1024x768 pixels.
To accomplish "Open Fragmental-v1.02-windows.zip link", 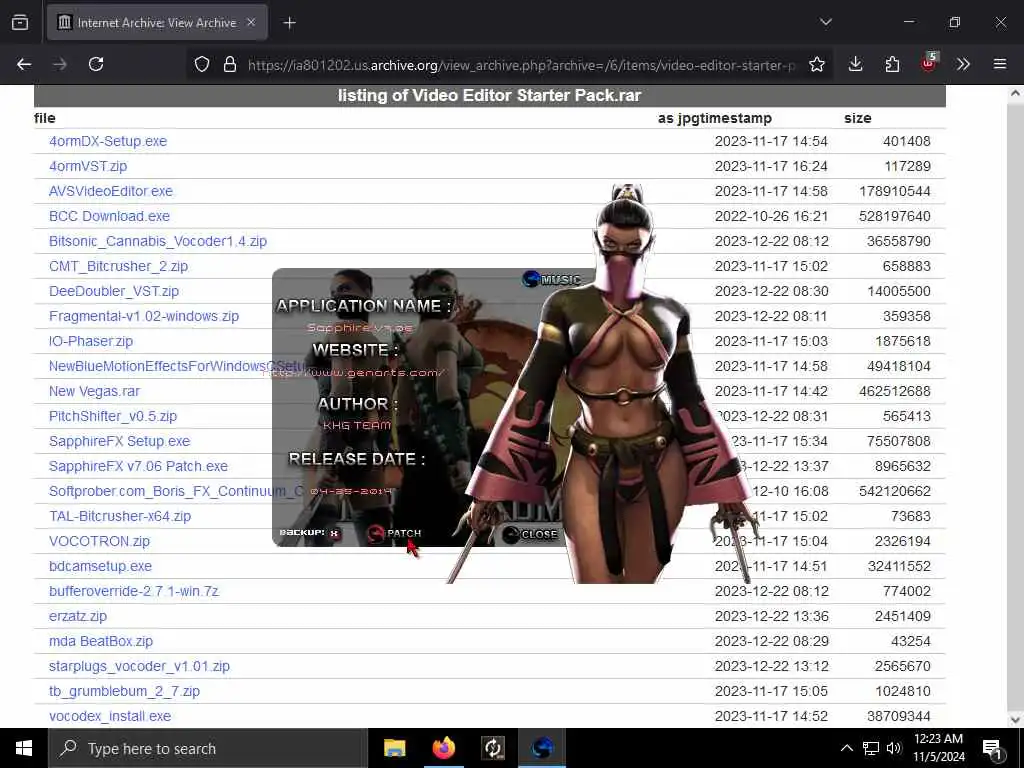I will click(144, 316).
